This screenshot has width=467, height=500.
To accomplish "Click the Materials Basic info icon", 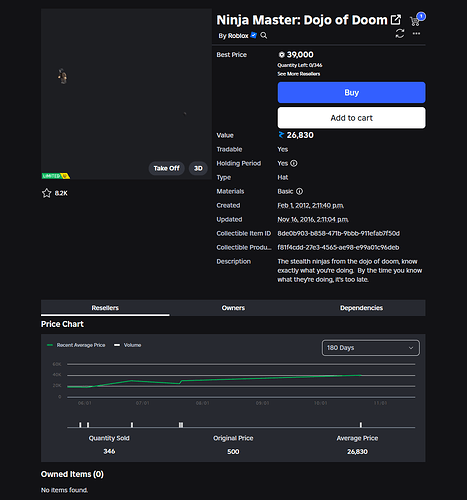I will [299, 191].
